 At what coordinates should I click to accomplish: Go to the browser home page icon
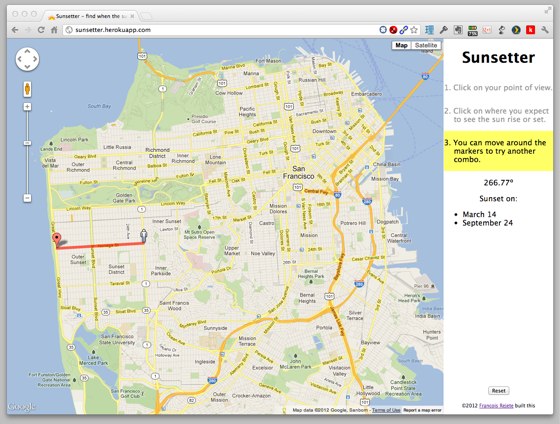pos(54,30)
